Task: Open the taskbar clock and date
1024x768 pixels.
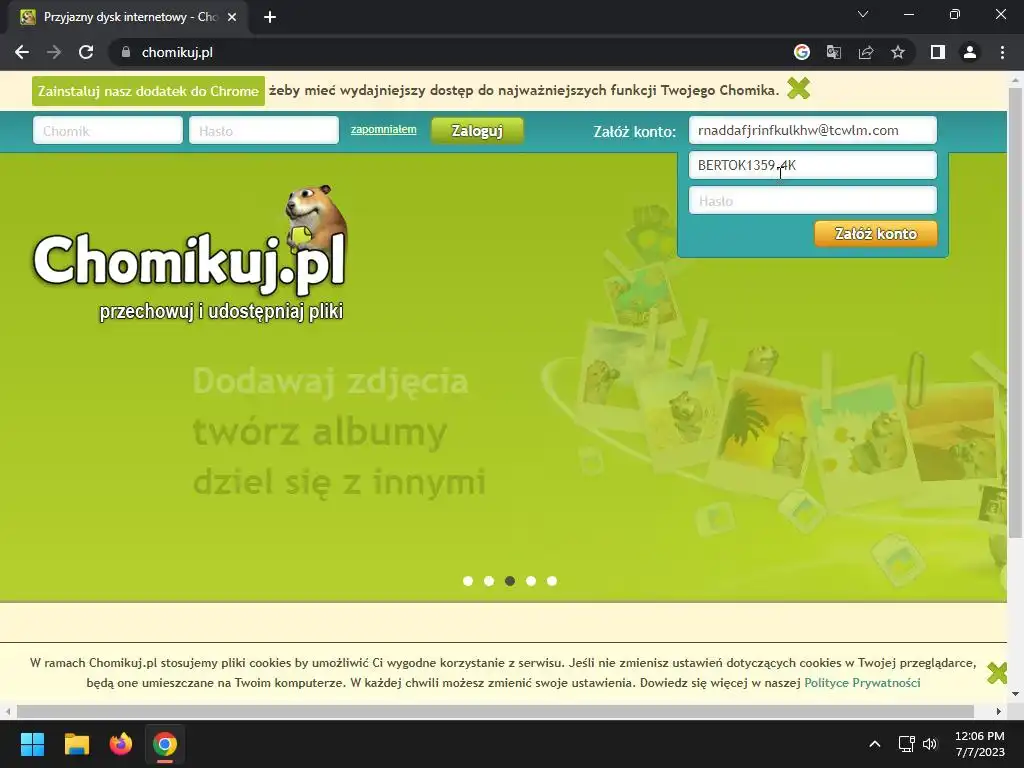Action: pos(980,744)
